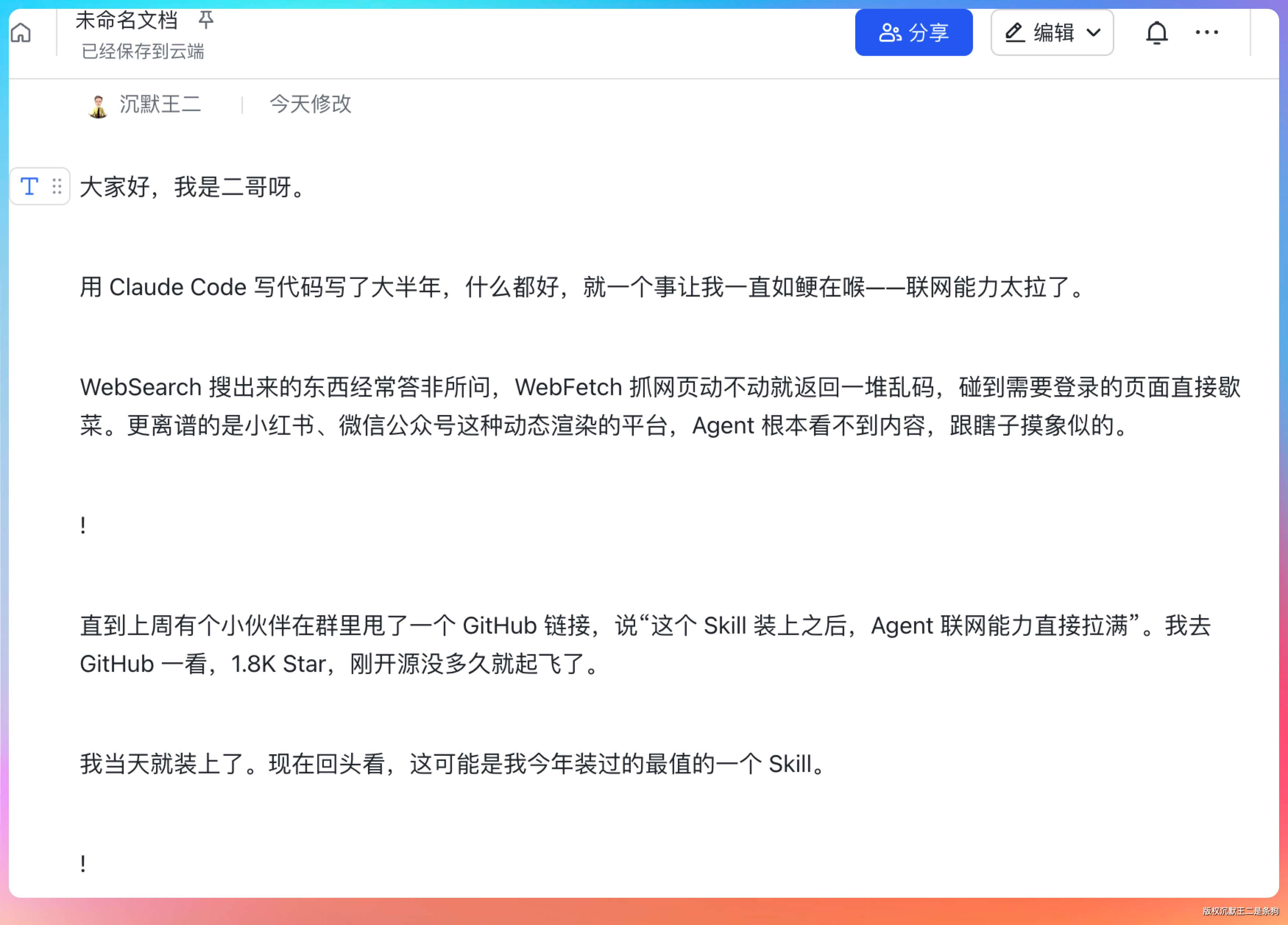
Task: Click the paragraph 大家好，我是二哥呀
Action: point(193,187)
